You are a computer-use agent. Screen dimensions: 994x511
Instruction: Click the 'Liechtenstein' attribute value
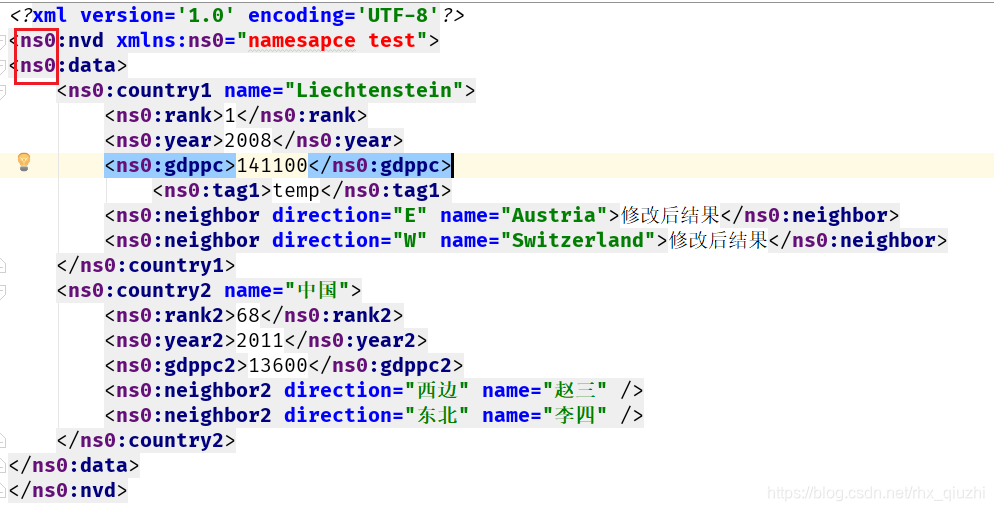374,91
